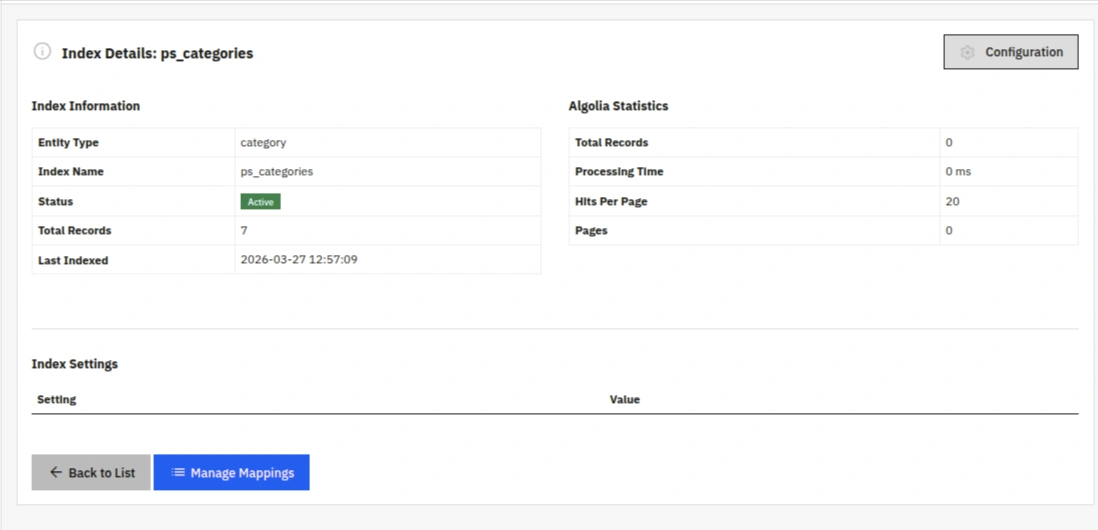Click the gear icon in the Configuration button

tap(967, 53)
